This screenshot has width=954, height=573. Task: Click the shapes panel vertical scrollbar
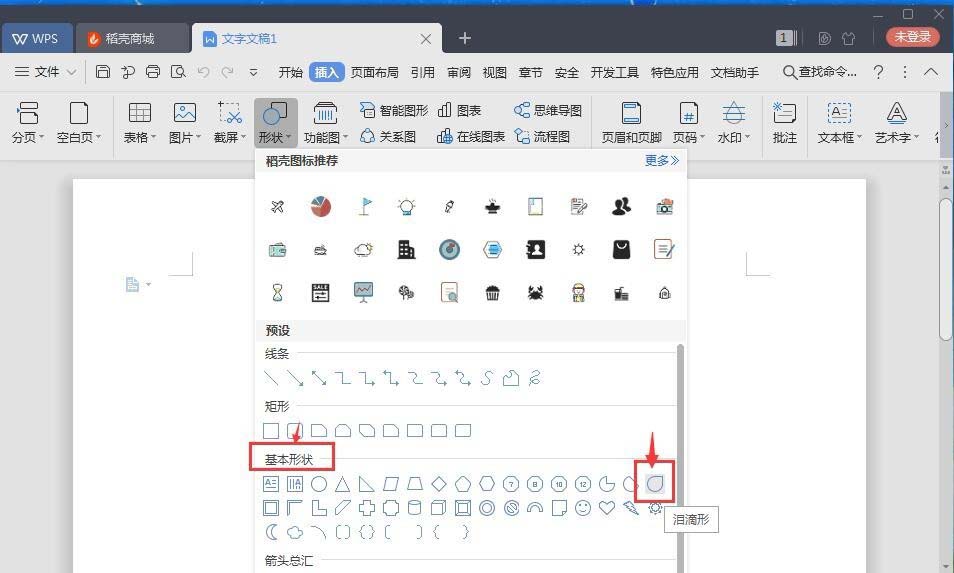[x=680, y=457]
